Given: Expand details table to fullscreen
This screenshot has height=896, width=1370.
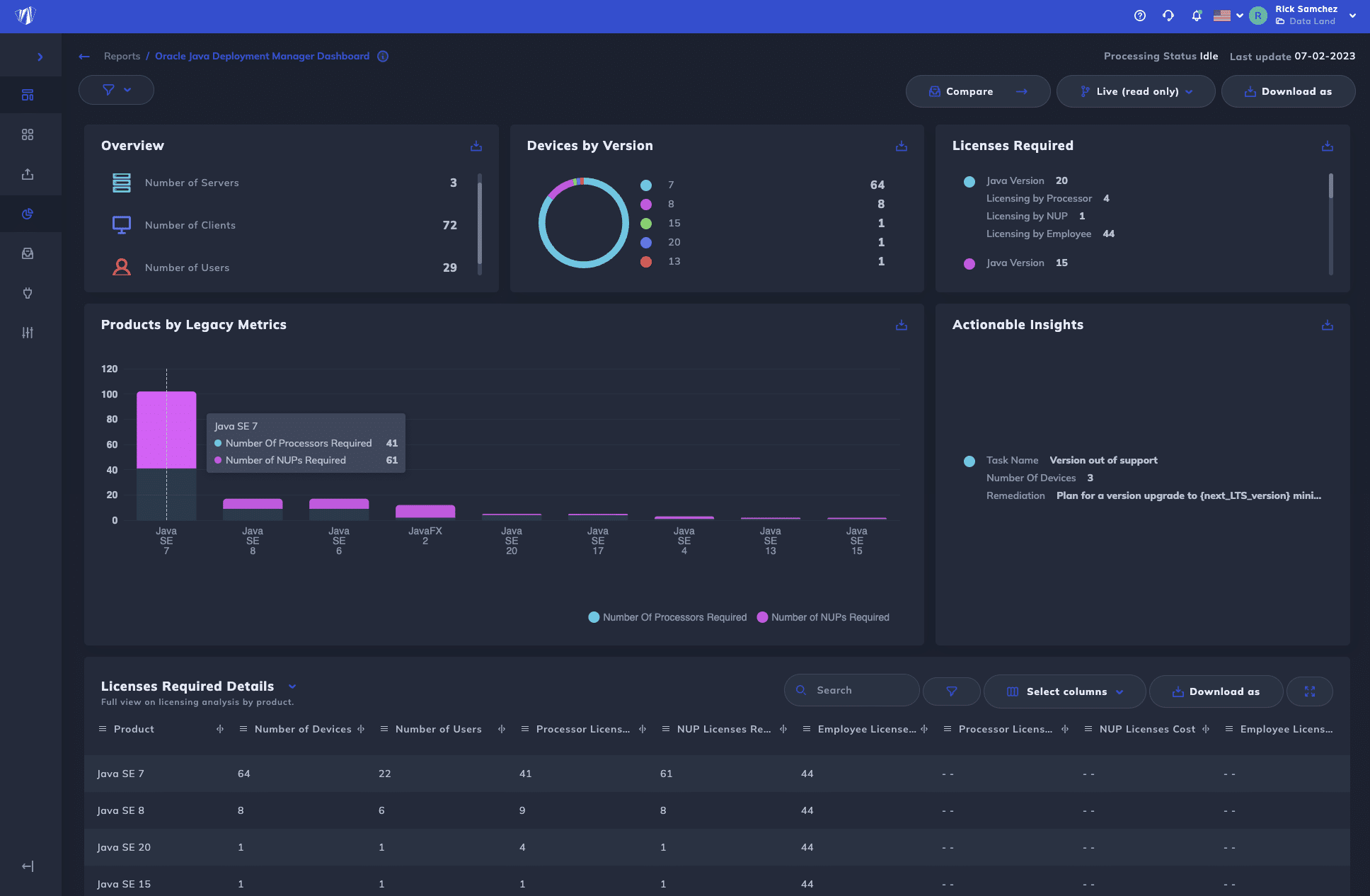Looking at the screenshot, I should point(1310,691).
